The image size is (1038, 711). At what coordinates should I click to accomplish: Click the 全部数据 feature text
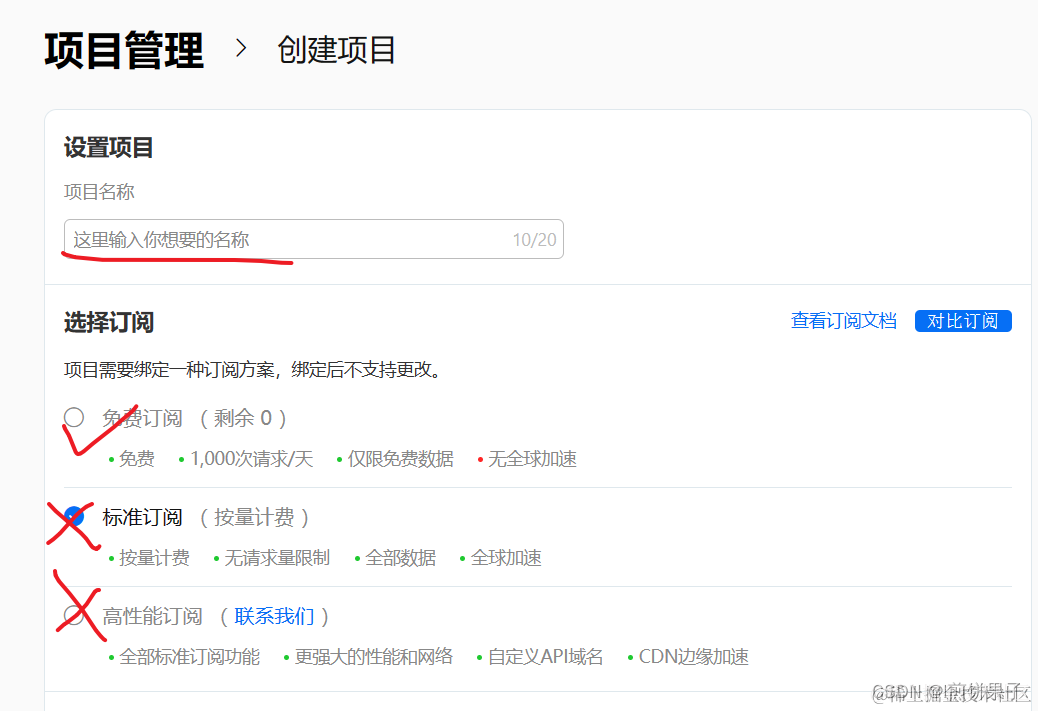click(401, 558)
